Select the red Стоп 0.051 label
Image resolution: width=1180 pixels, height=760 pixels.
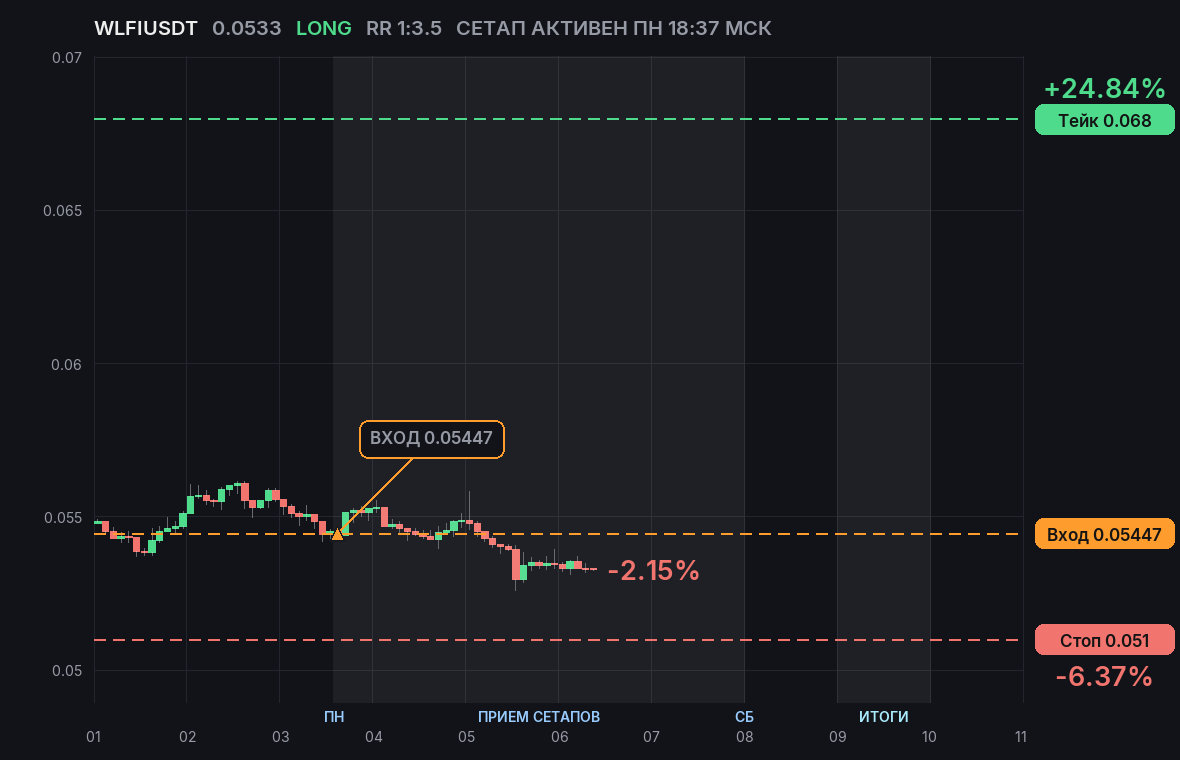(x=1105, y=640)
